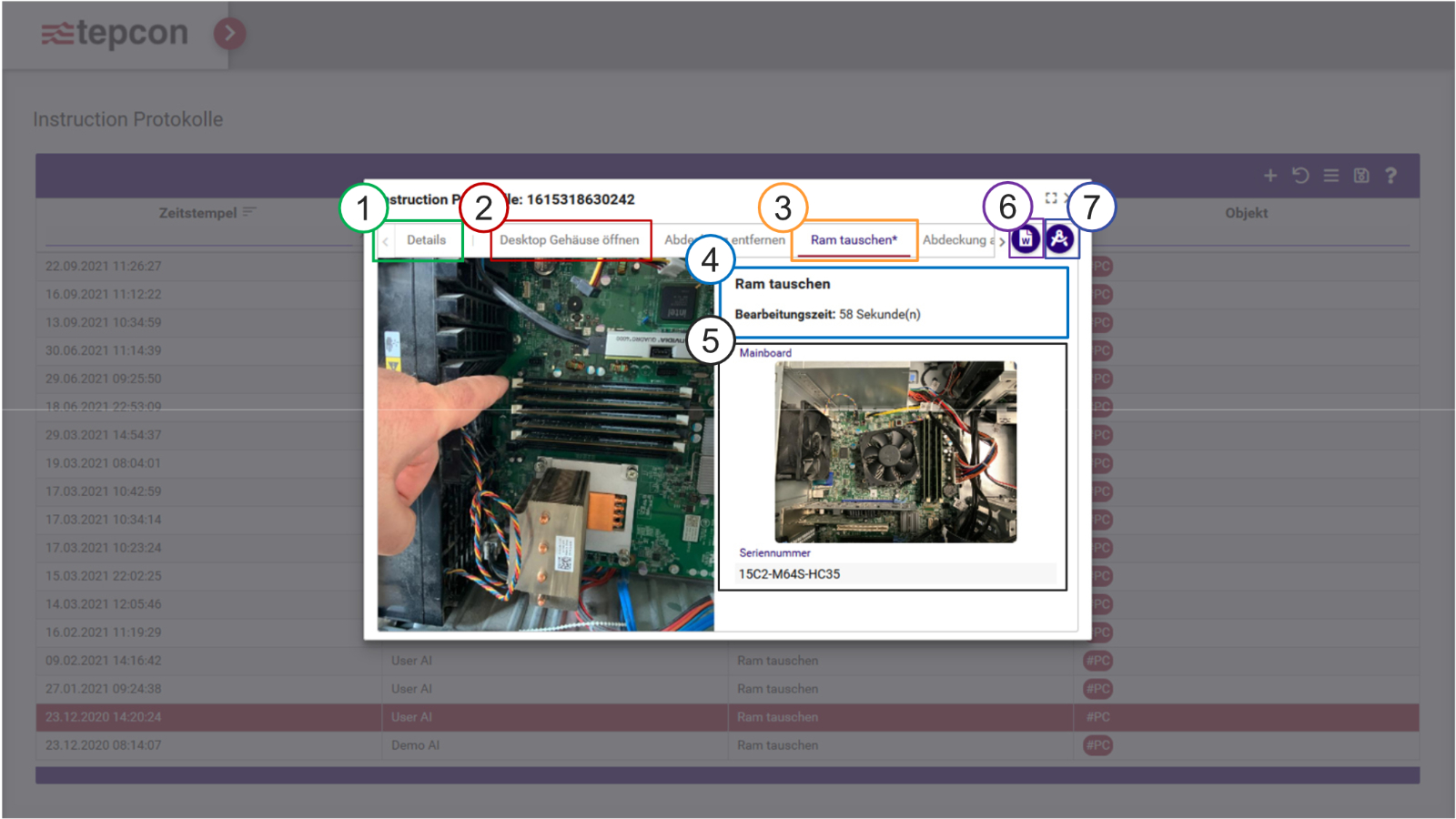Open the Mainboard thumbnail image
1456x819 pixels.
pos(895,452)
